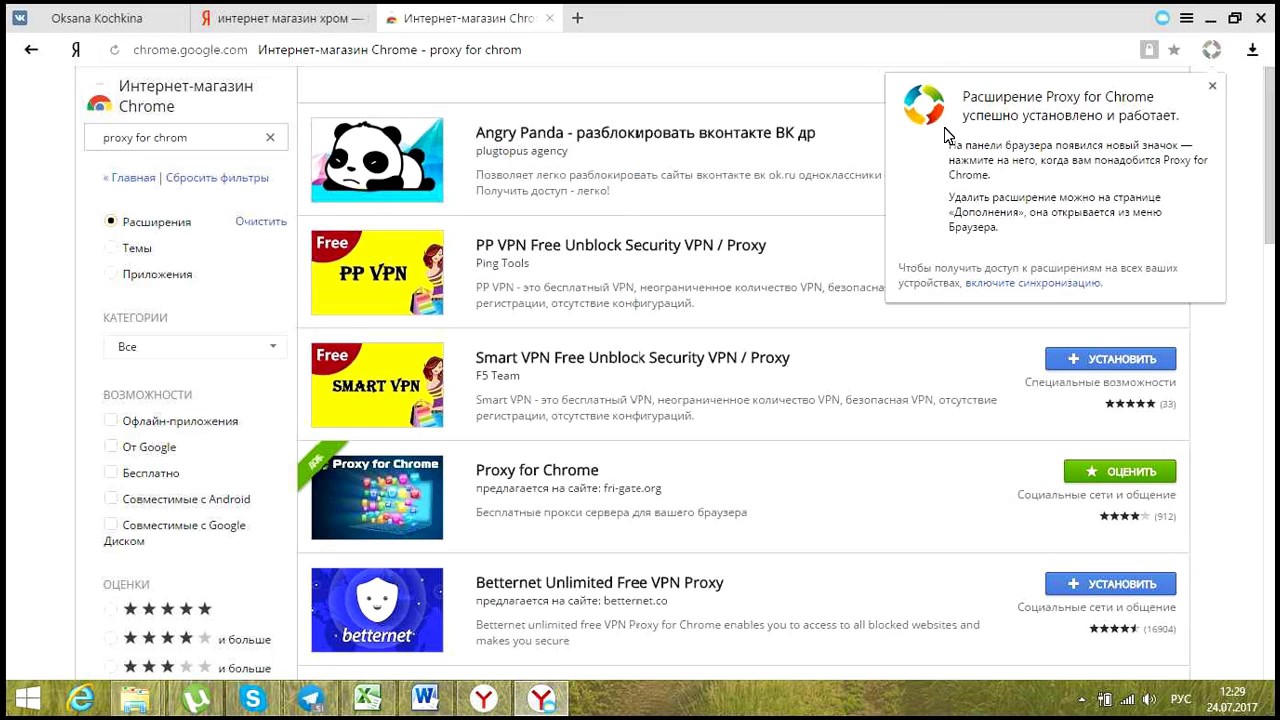Open Betternet thumbnail
The image size is (1280, 720).
[377, 610]
